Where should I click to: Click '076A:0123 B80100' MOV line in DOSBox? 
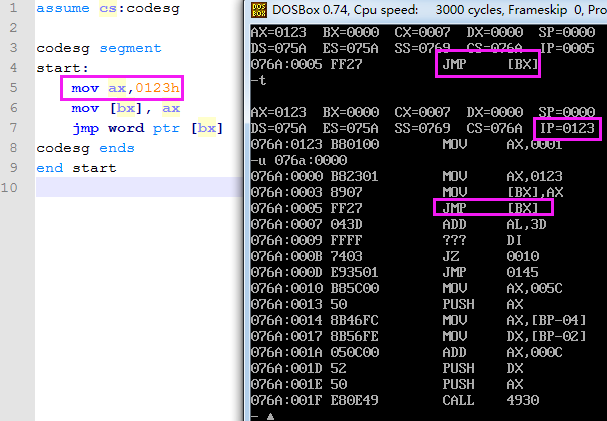click(x=407, y=144)
